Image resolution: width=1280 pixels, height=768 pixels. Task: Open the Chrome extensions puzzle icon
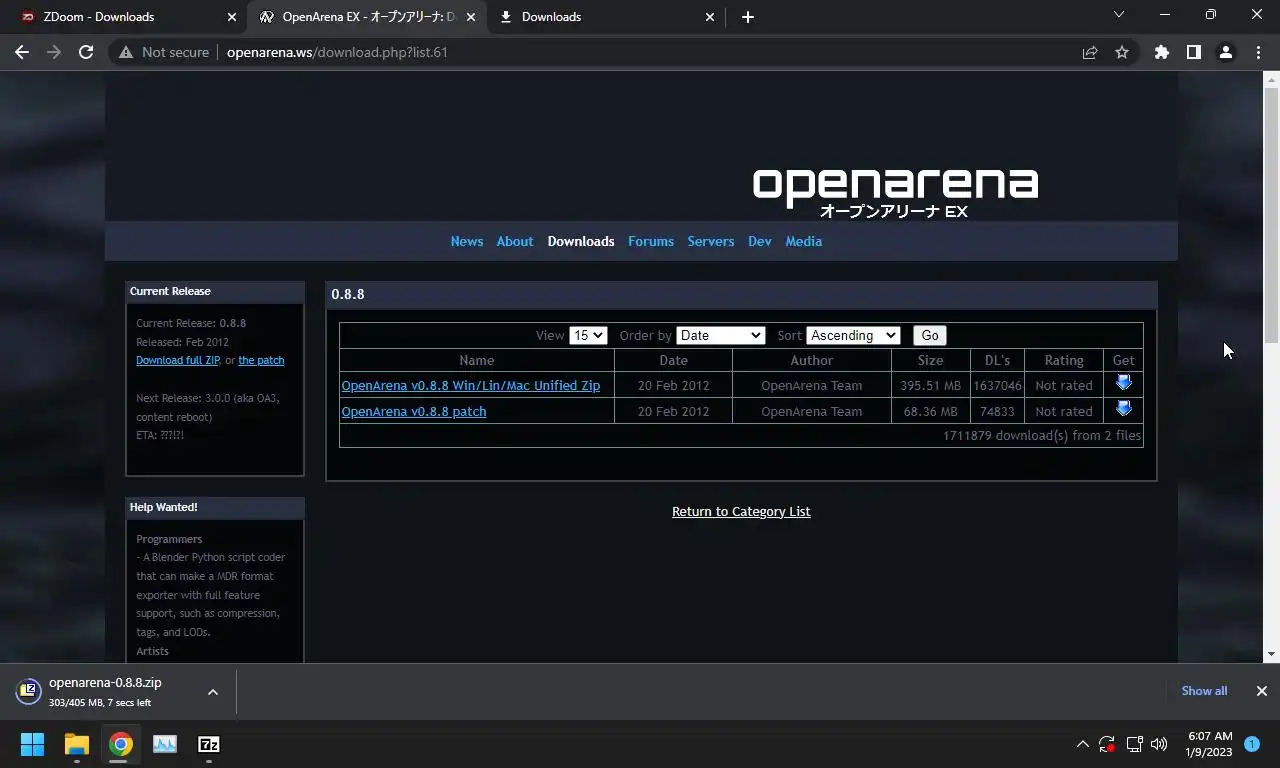coord(1161,52)
